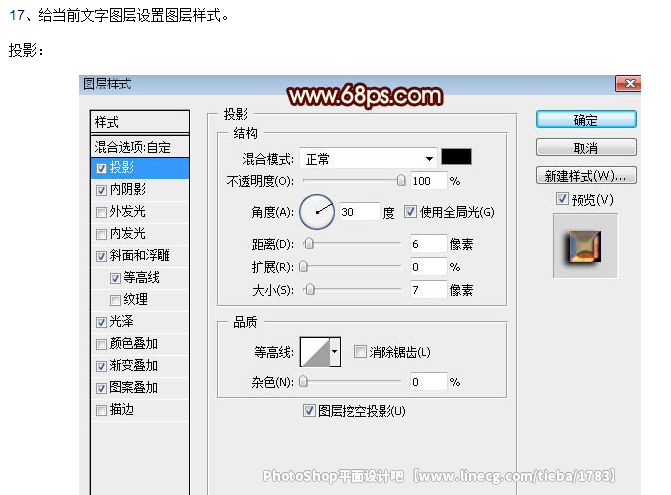The height and width of the screenshot is (495, 671).
Task: Open the 混合模式 dropdown showing 正常
Action: (x=368, y=159)
